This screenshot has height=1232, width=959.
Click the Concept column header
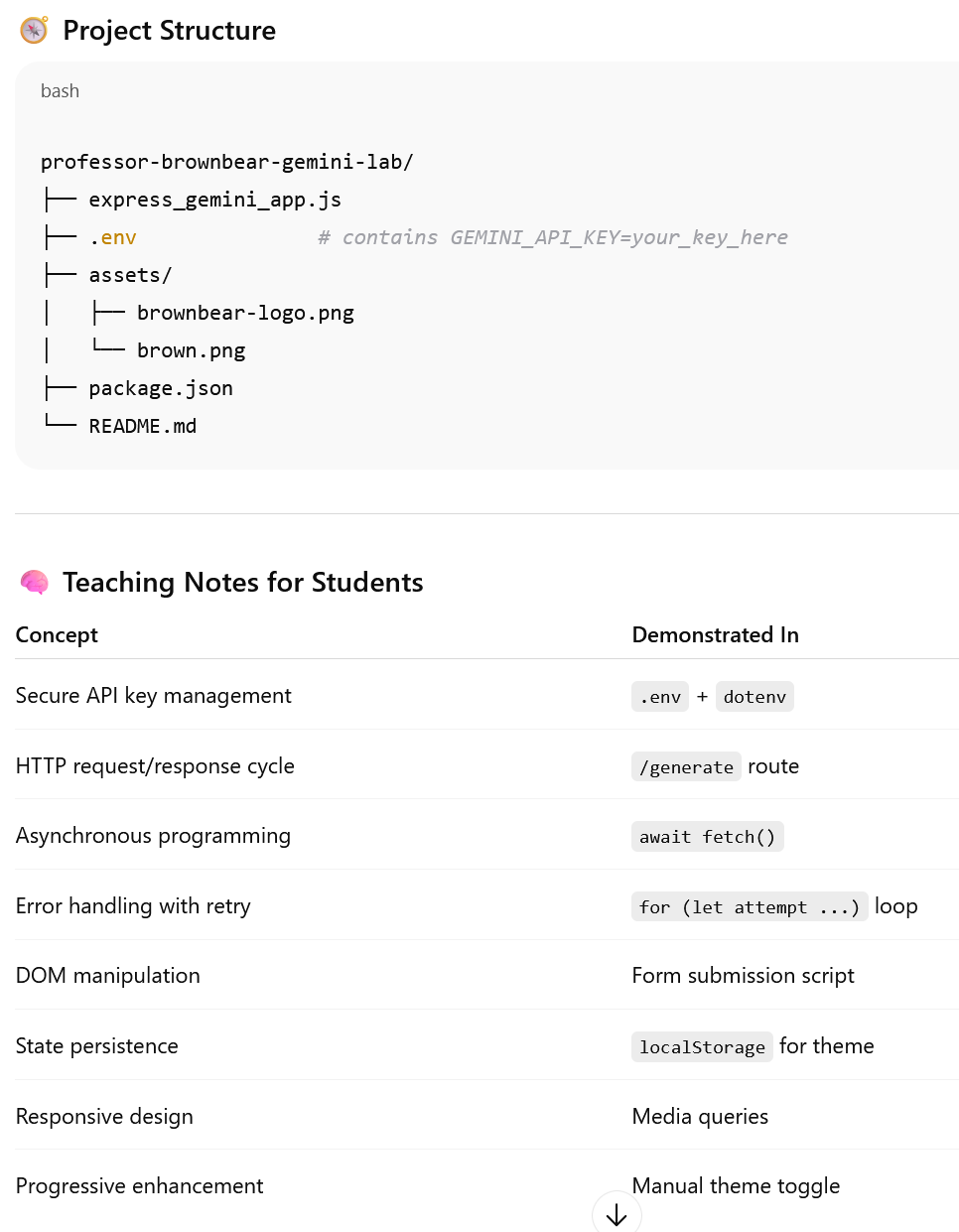[57, 635]
